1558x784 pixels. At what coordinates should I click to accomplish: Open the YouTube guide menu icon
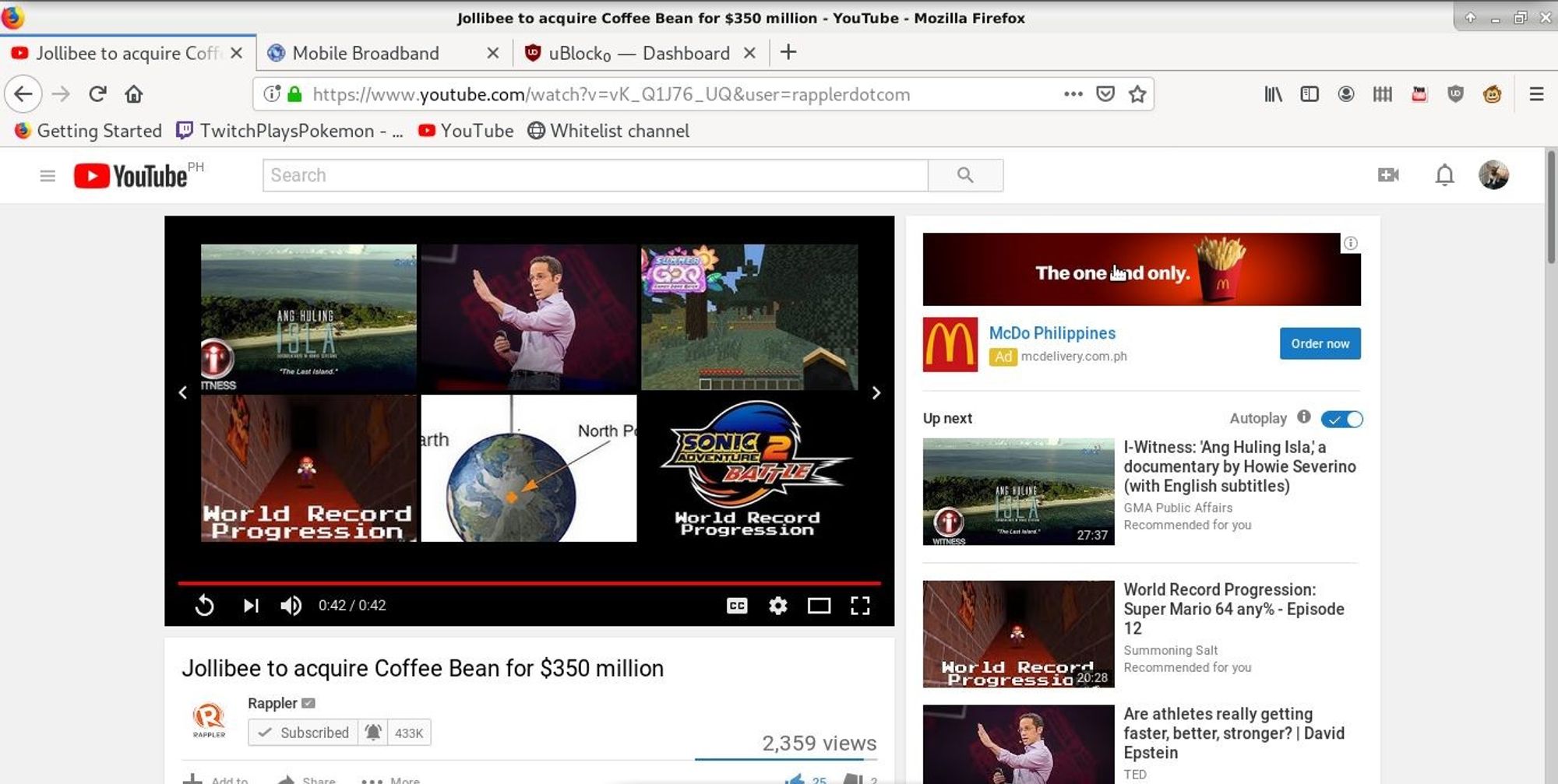tap(48, 176)
